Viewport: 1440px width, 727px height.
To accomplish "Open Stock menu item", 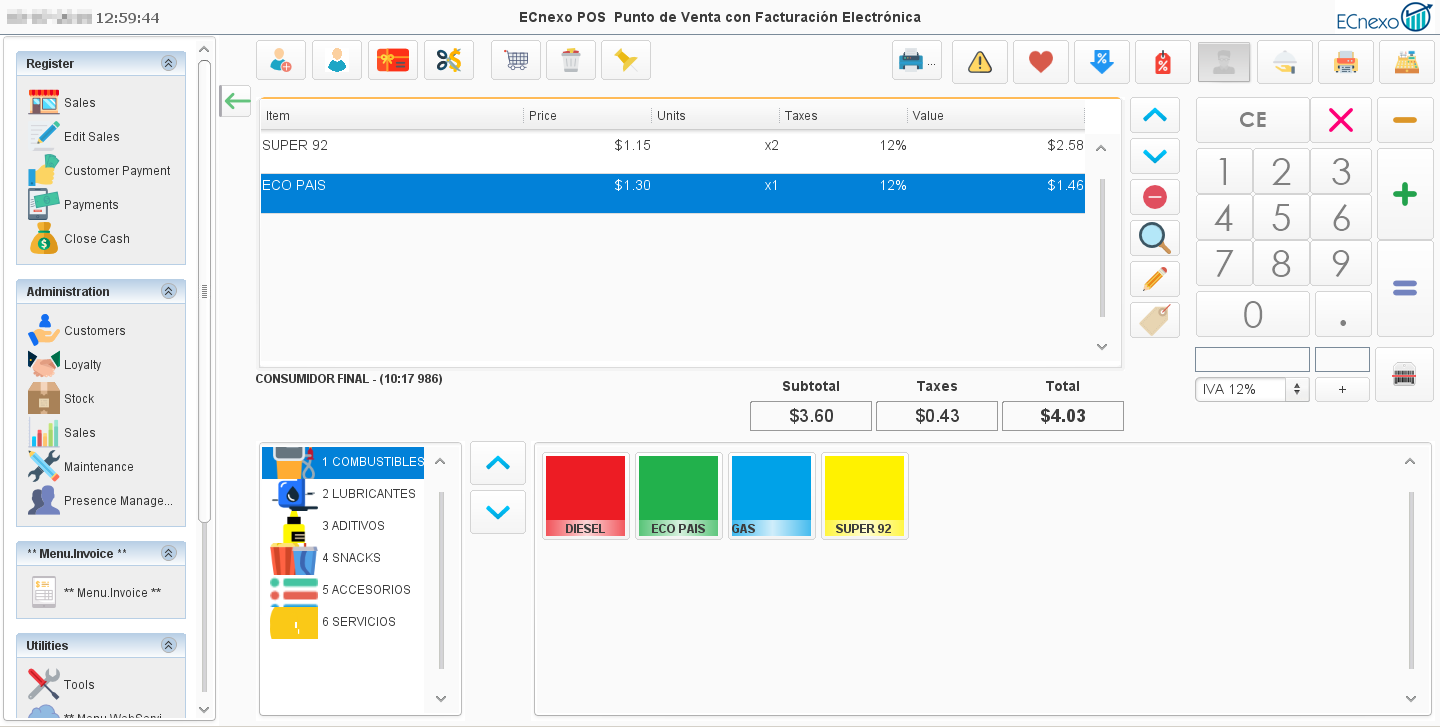I will (61, 398).
